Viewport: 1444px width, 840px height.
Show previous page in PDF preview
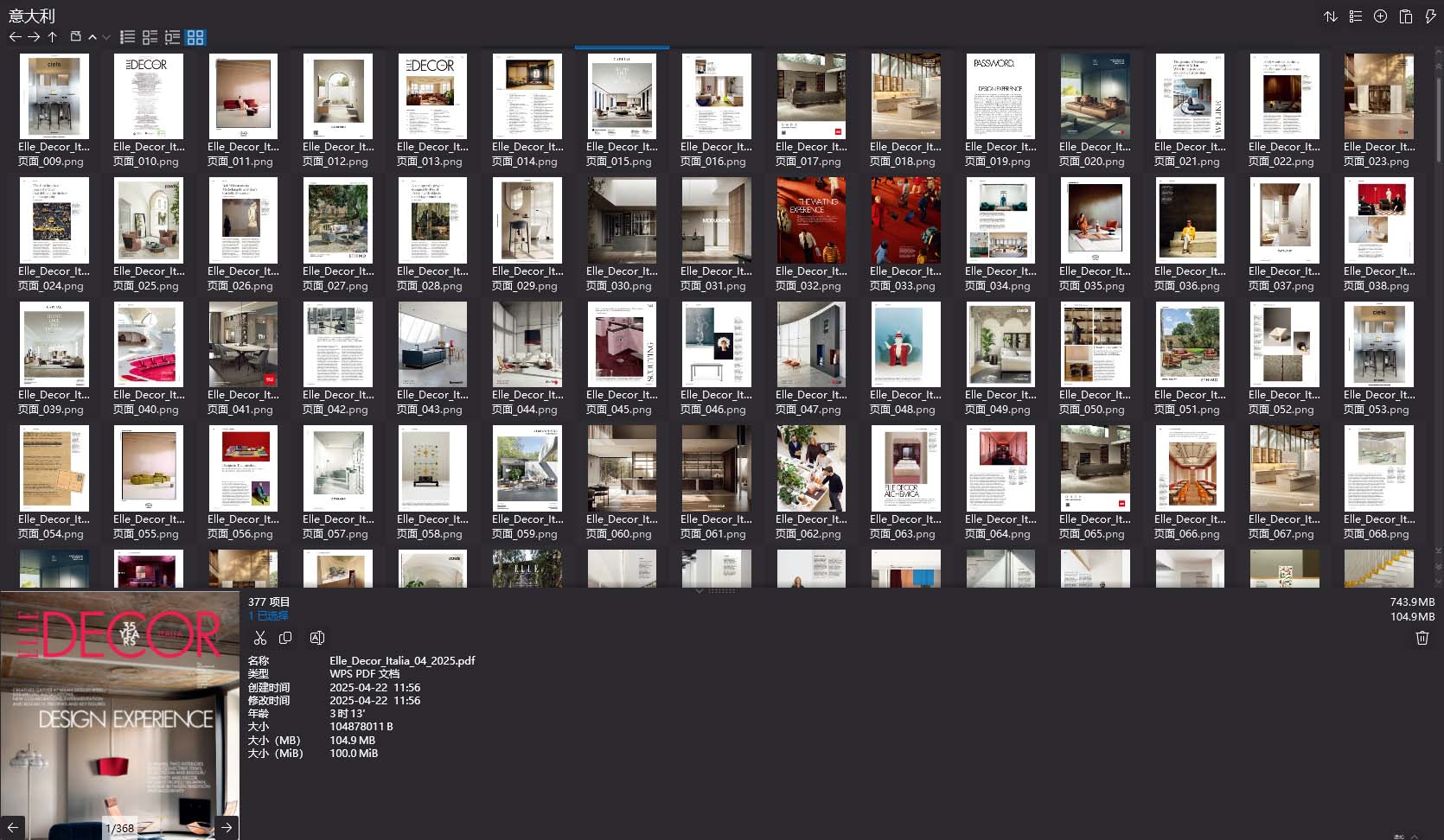point(13,827)
